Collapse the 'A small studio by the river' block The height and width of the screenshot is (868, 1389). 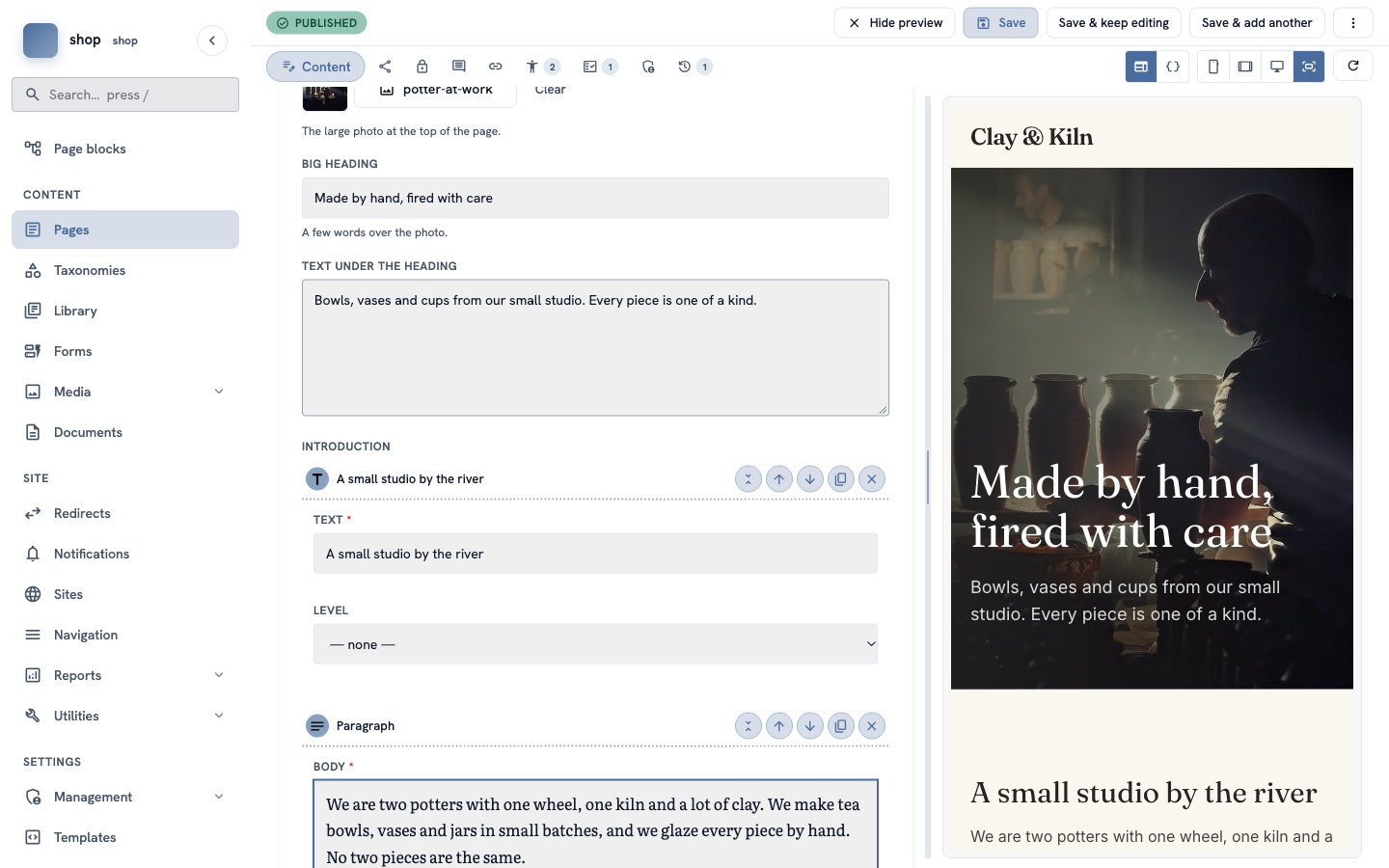pyautogui.click(x=749, y=479)
